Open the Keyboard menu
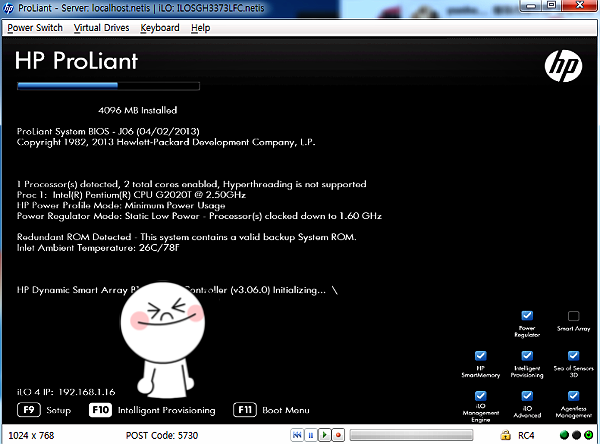 [160, 28]
